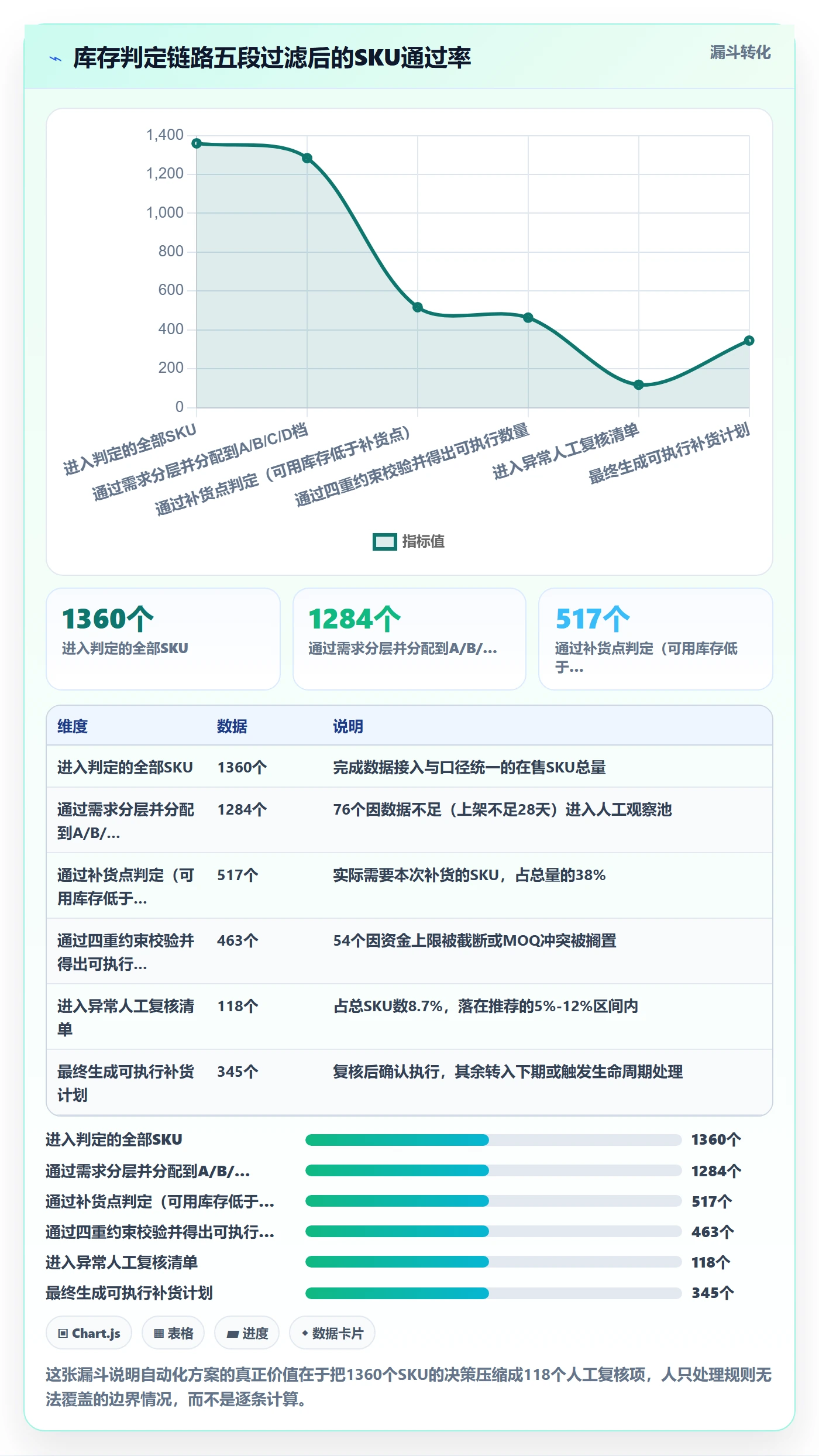
Task: Click the progress bar for 进入异常人工复核清单
Action: coord(493,1262)
